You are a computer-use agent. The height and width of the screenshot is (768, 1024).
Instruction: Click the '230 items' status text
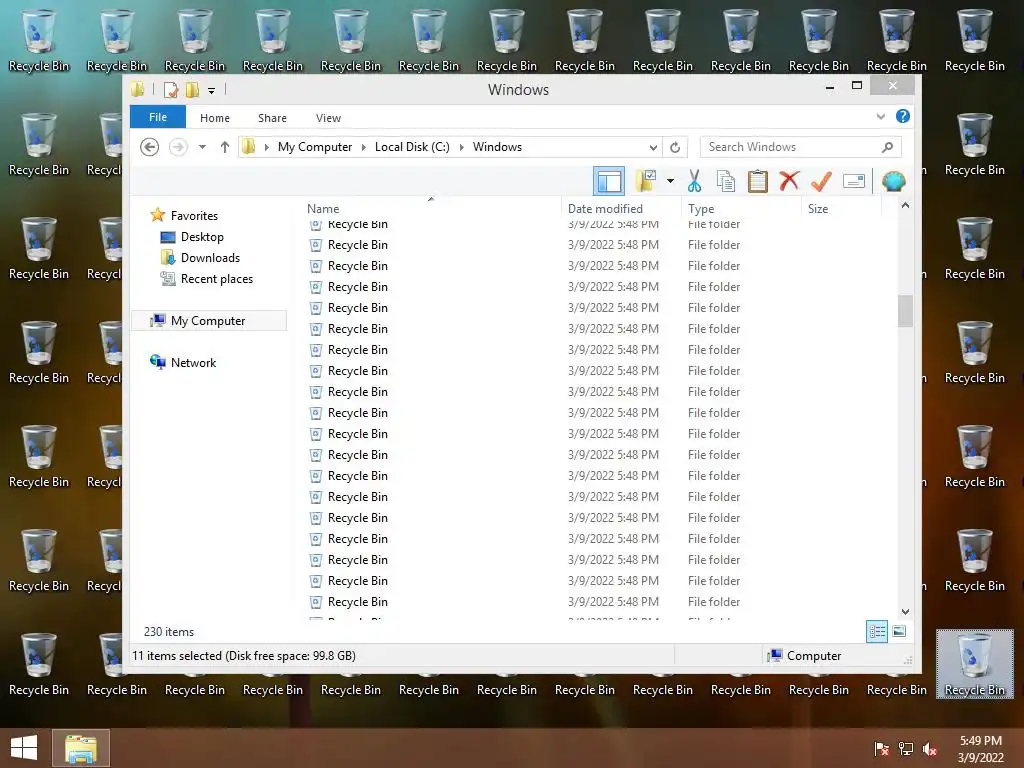pos(169,632)
